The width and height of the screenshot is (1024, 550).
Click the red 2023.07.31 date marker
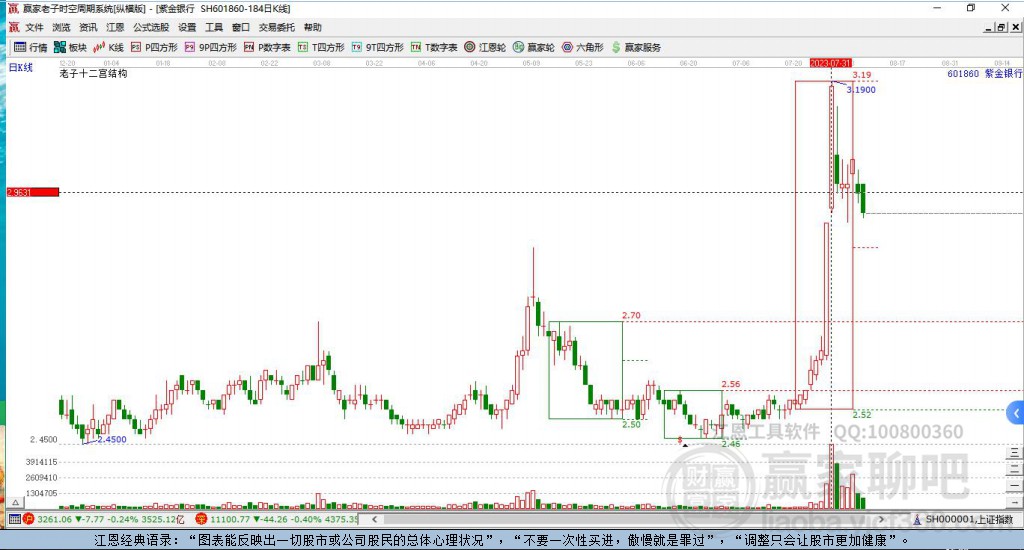coord(831,63)
